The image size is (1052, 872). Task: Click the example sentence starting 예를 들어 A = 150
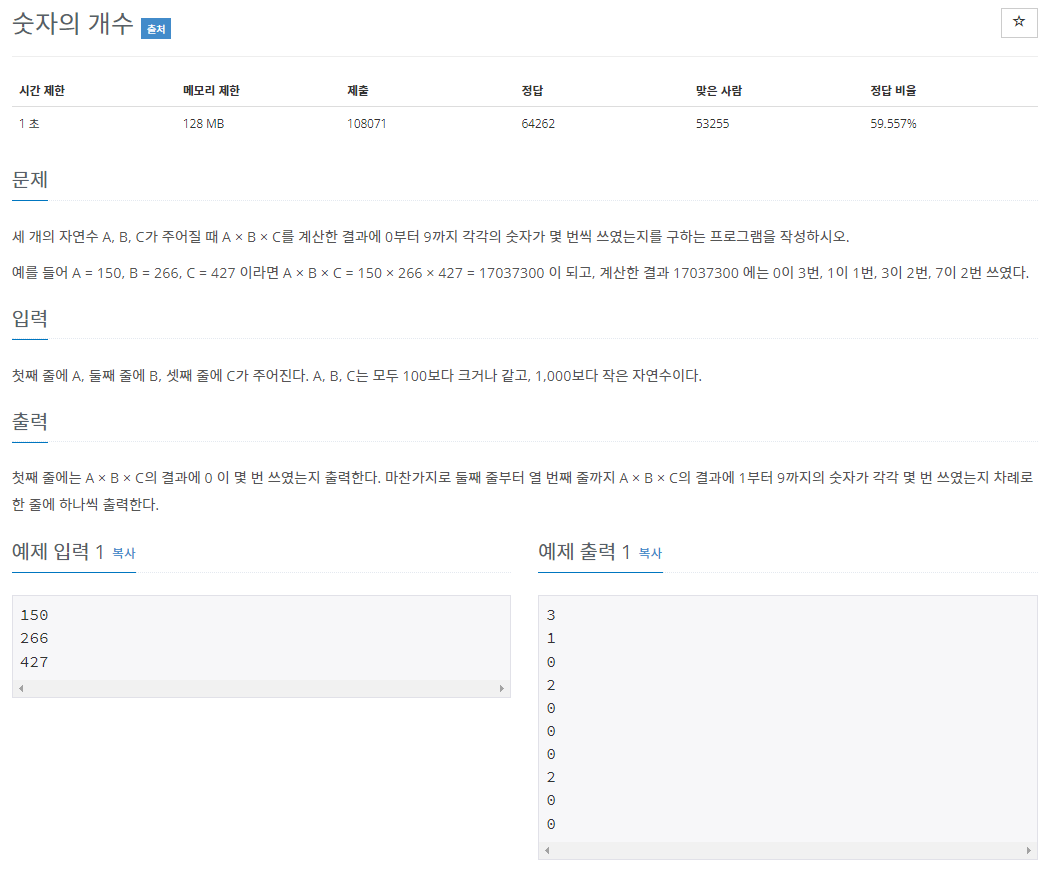coord(521,273)
